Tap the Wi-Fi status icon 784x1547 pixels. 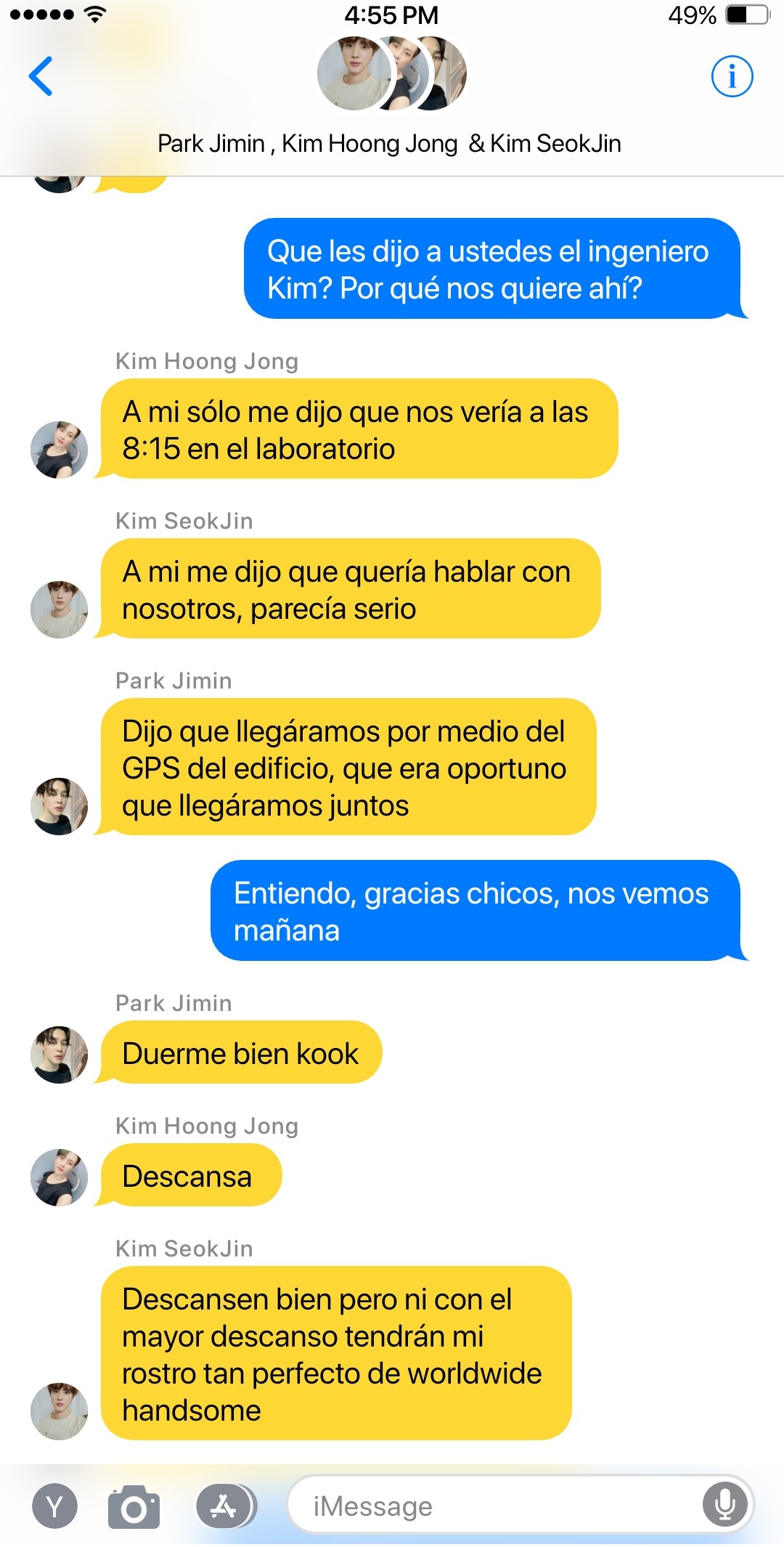(x=94, y=15)
